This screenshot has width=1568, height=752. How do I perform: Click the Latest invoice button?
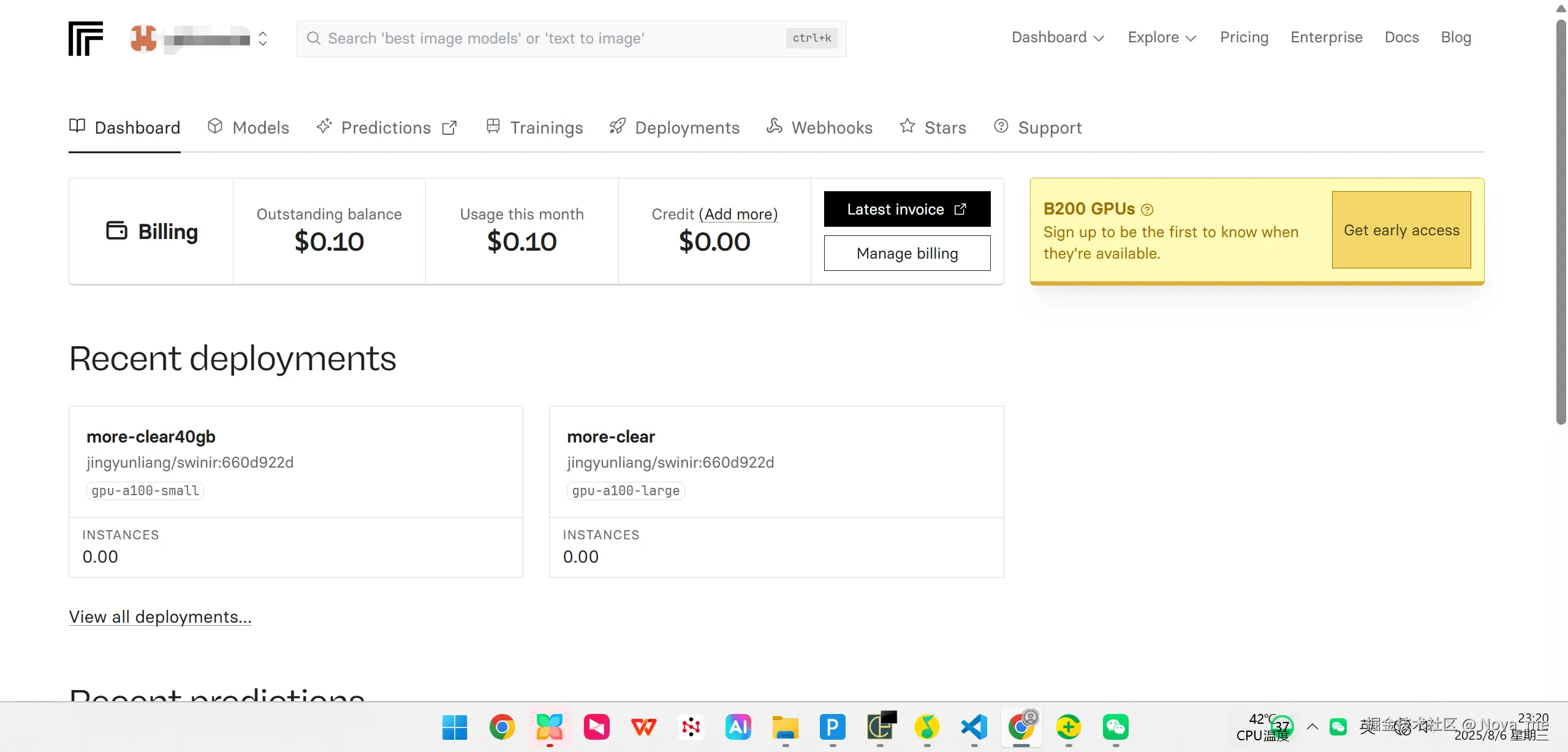pyautogui.click(x=907, y=209)
